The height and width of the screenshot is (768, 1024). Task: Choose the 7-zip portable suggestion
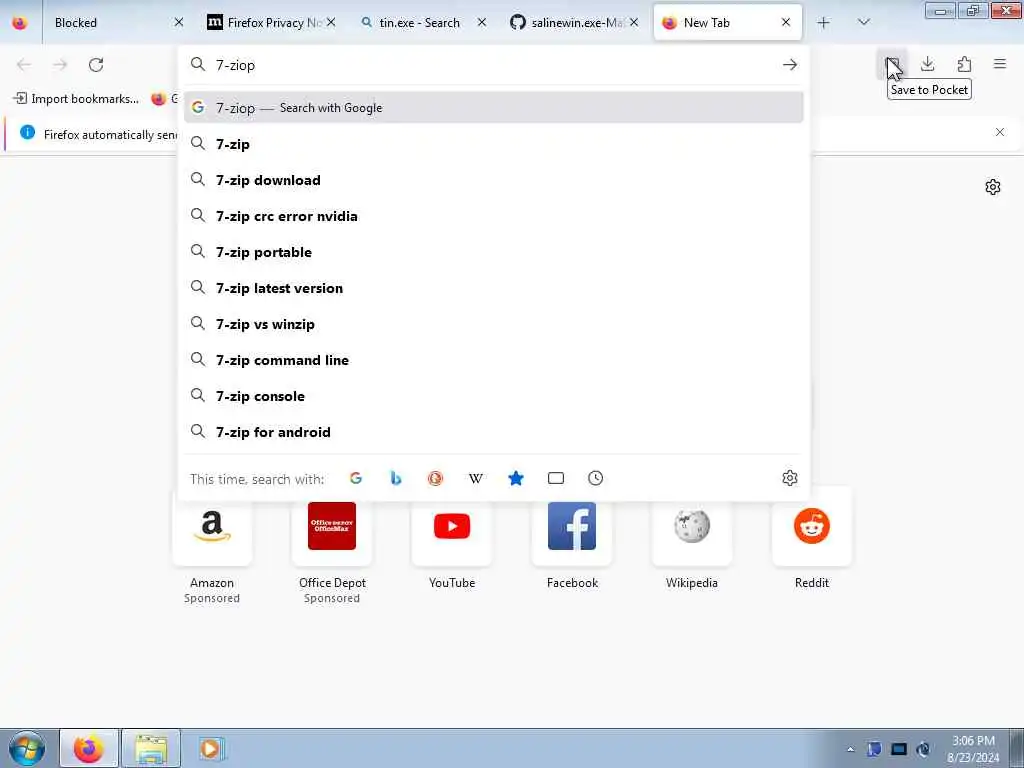coord(493,252)
